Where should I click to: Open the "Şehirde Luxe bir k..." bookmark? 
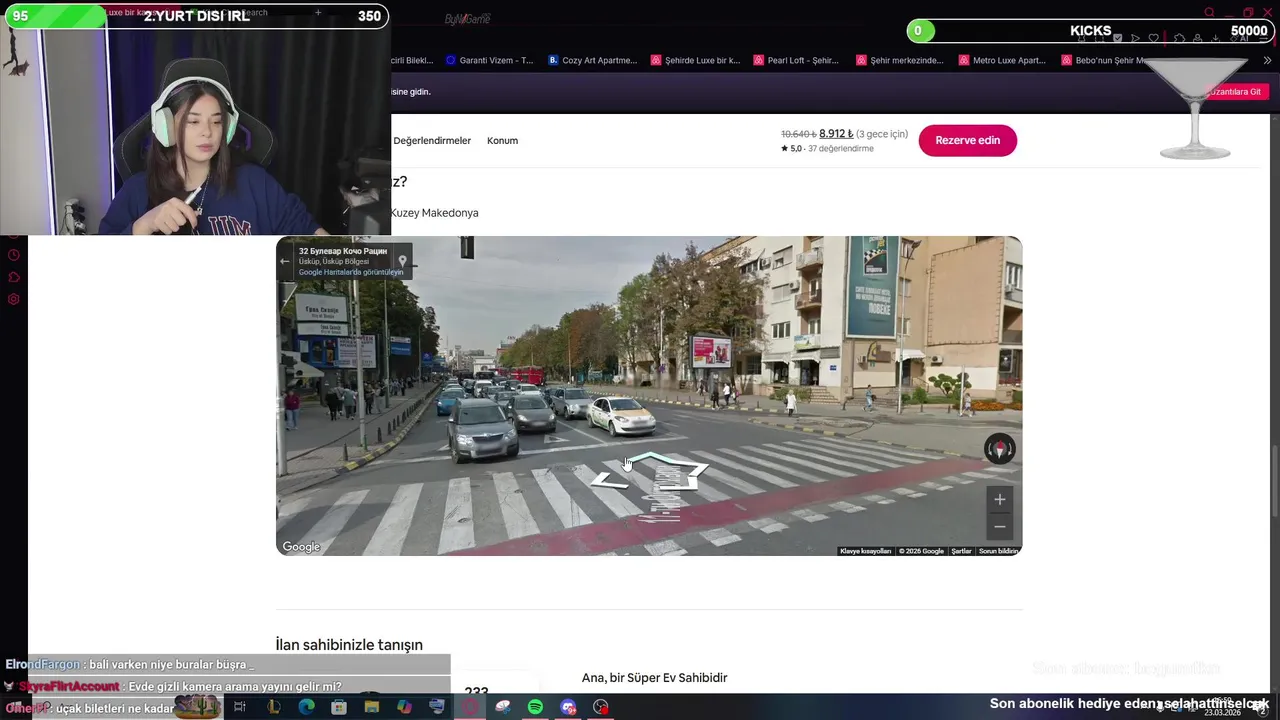click(695, 60)
